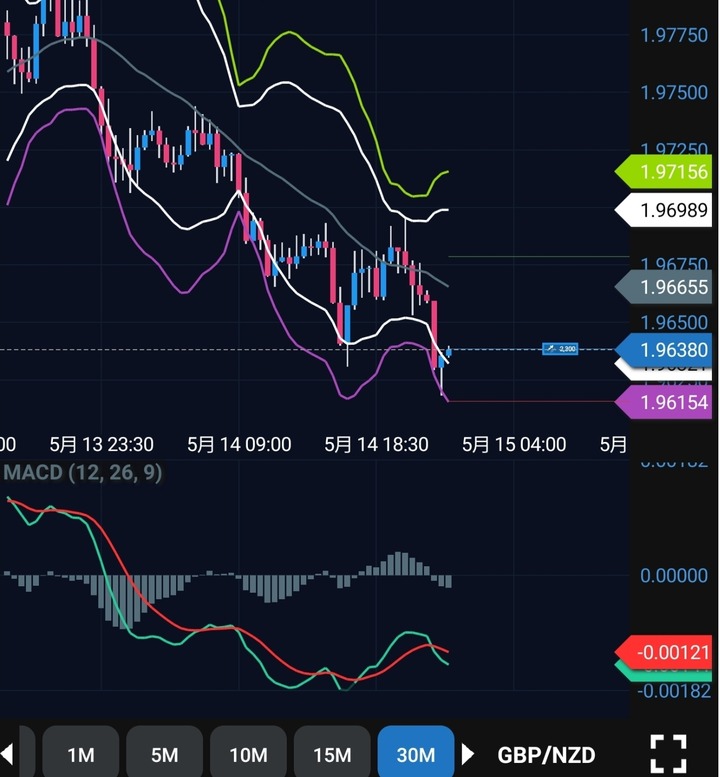
Task: Select the 15M timeframe
Action: 332,754
